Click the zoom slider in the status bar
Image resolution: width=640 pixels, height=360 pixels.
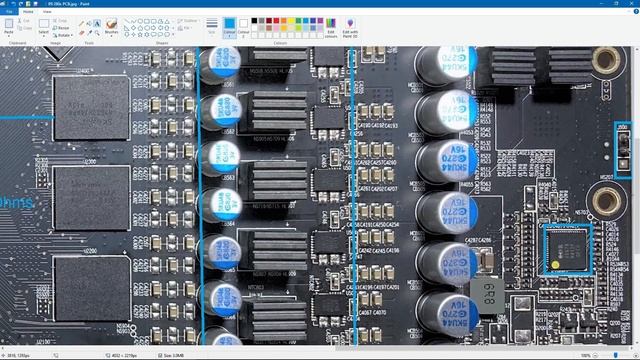pos(616,356)
